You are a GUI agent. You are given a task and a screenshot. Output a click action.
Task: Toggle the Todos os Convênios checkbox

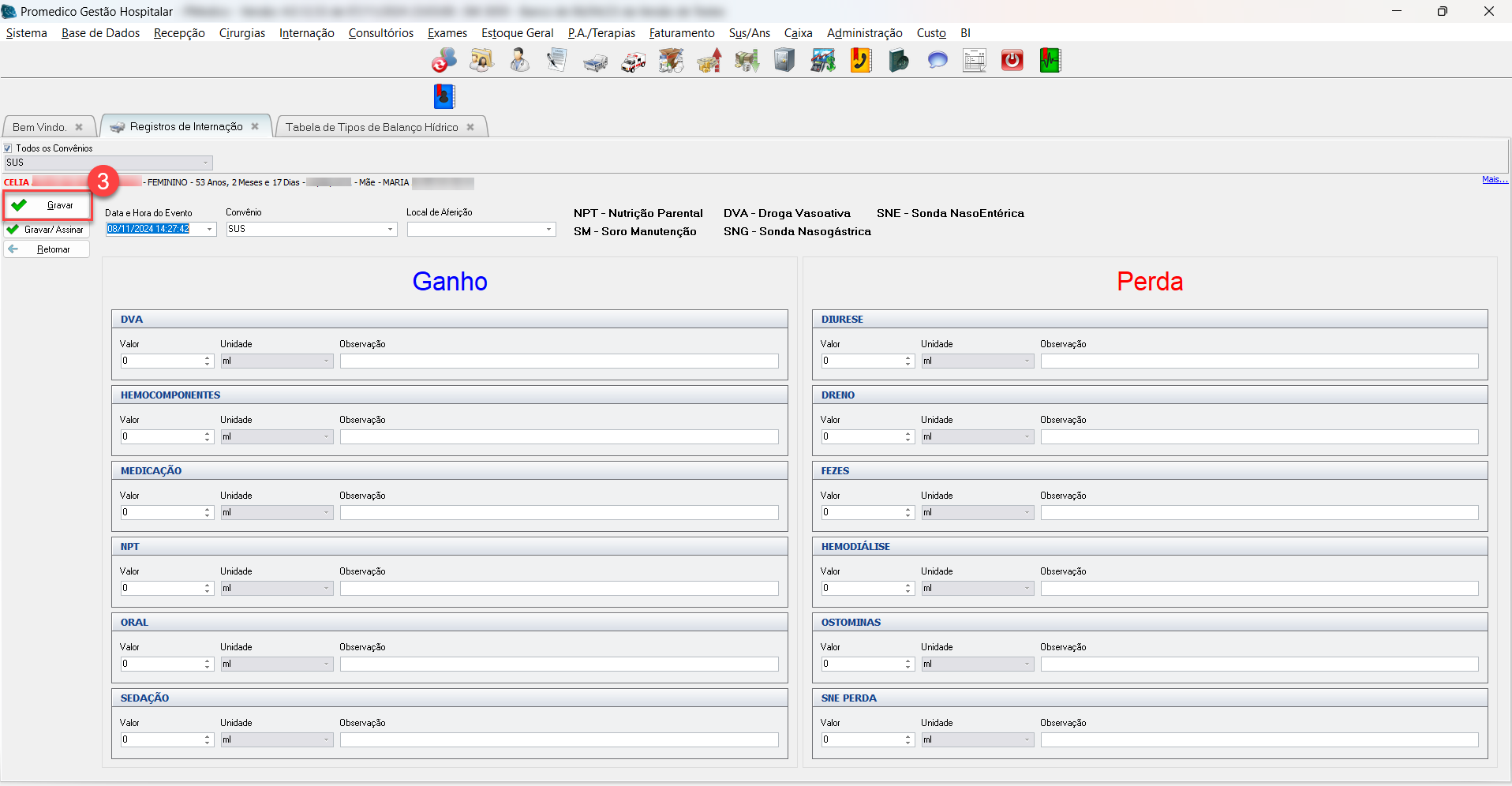[8, 148]
